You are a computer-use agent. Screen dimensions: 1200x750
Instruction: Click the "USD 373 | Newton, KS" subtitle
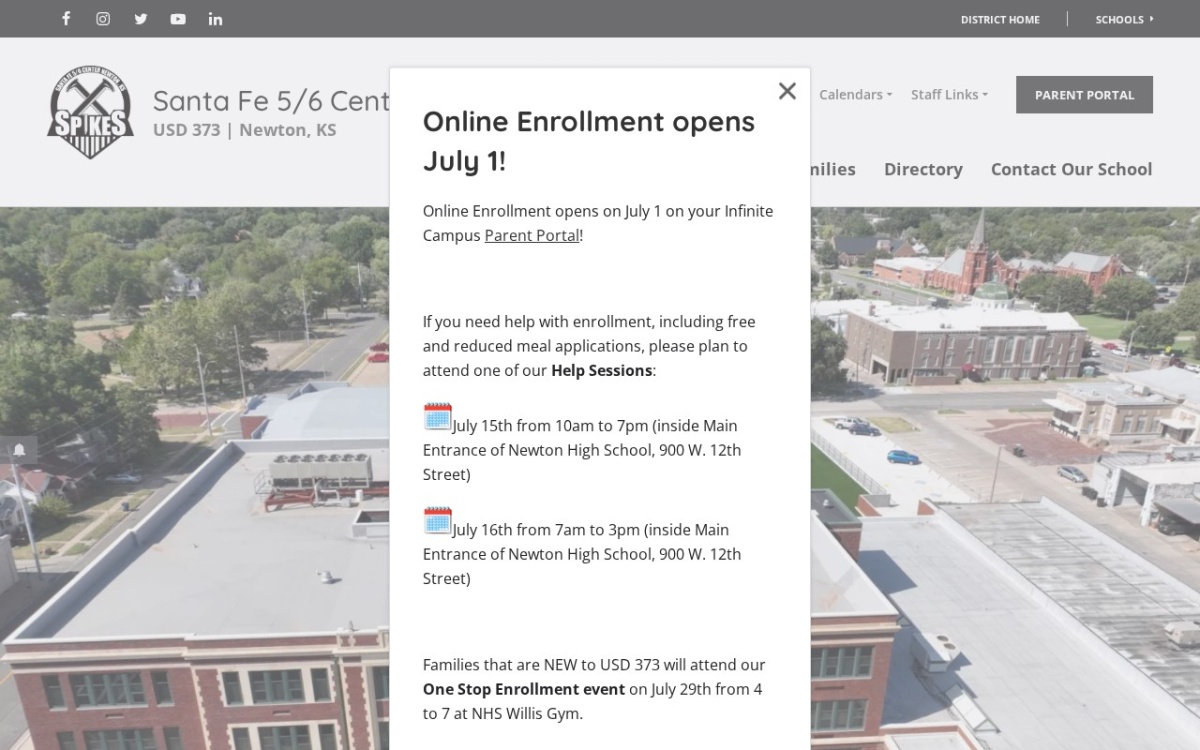click(244, 130)
